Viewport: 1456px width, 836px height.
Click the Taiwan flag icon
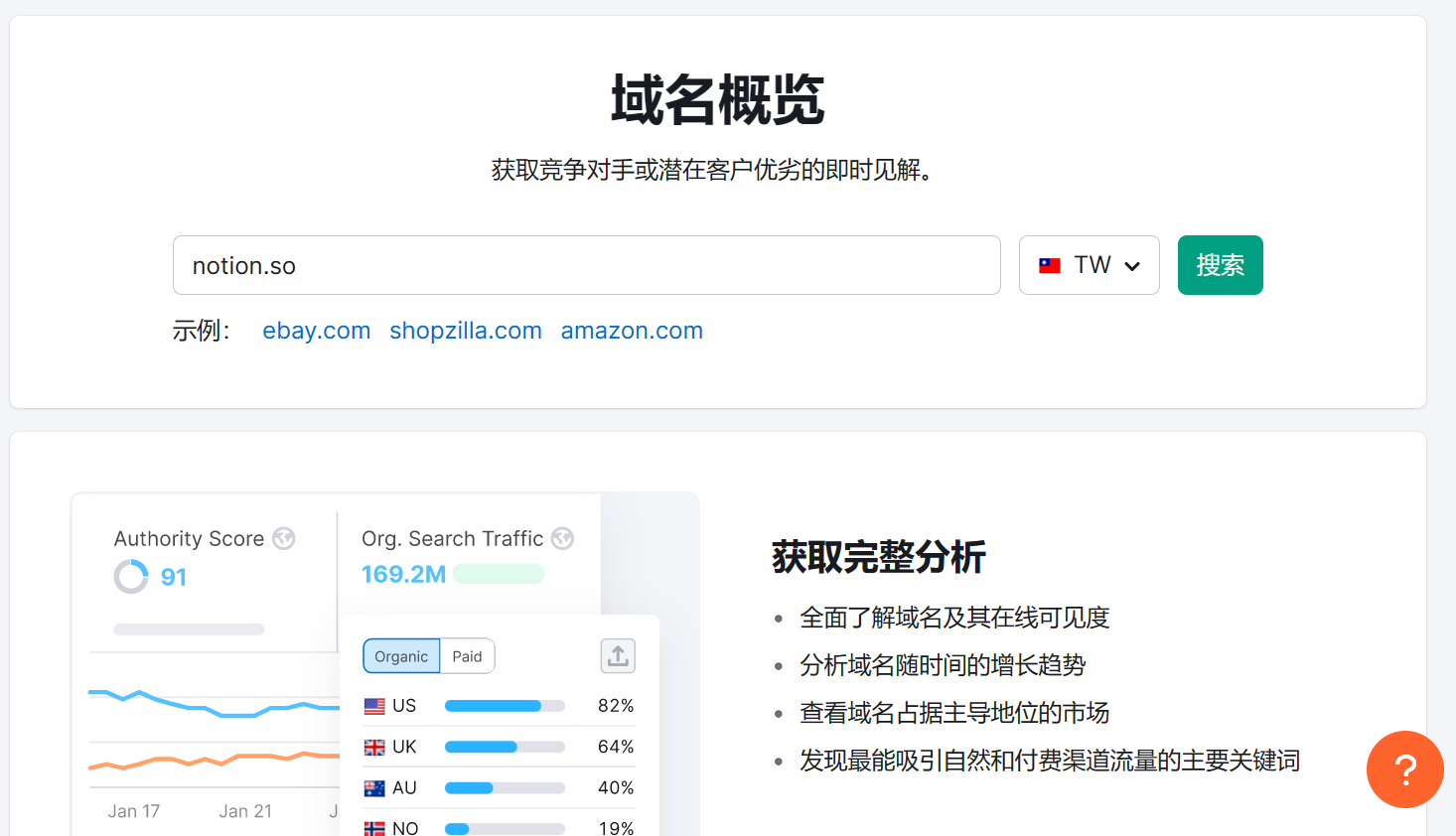1050,265
